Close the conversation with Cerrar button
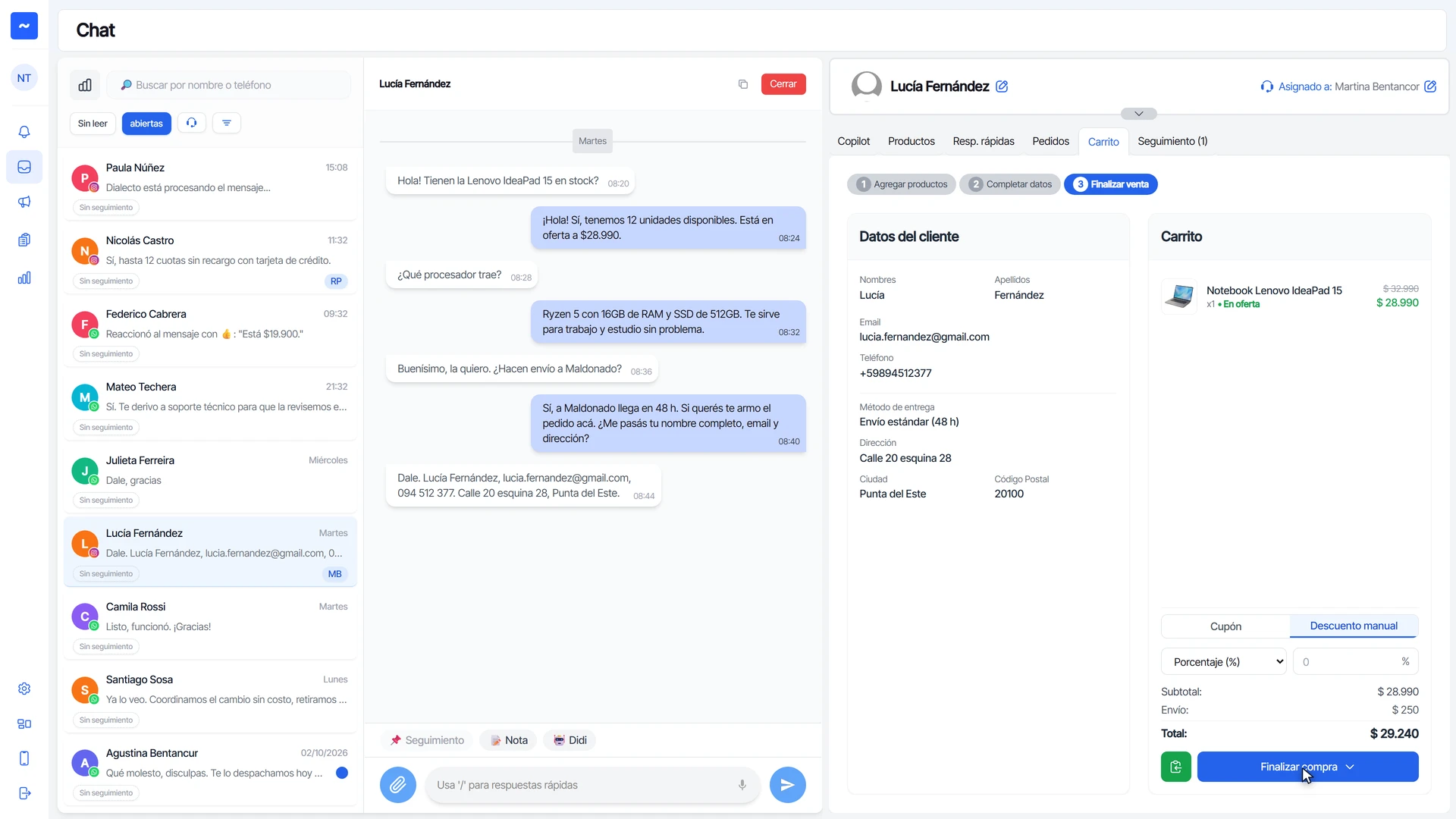 point(783,84)
